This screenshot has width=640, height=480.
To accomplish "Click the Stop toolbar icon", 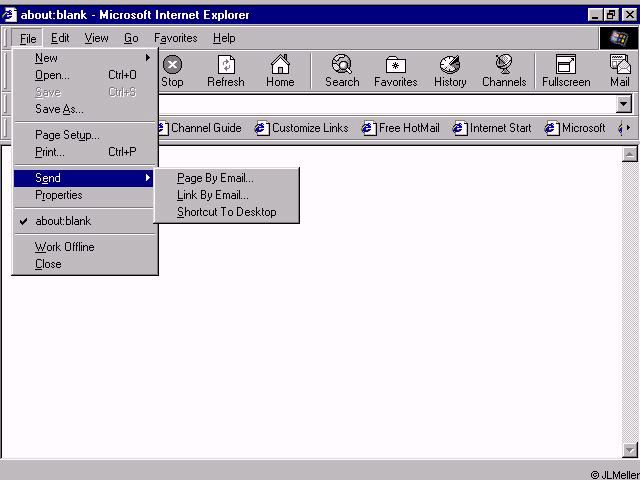I will pos(172,71).
